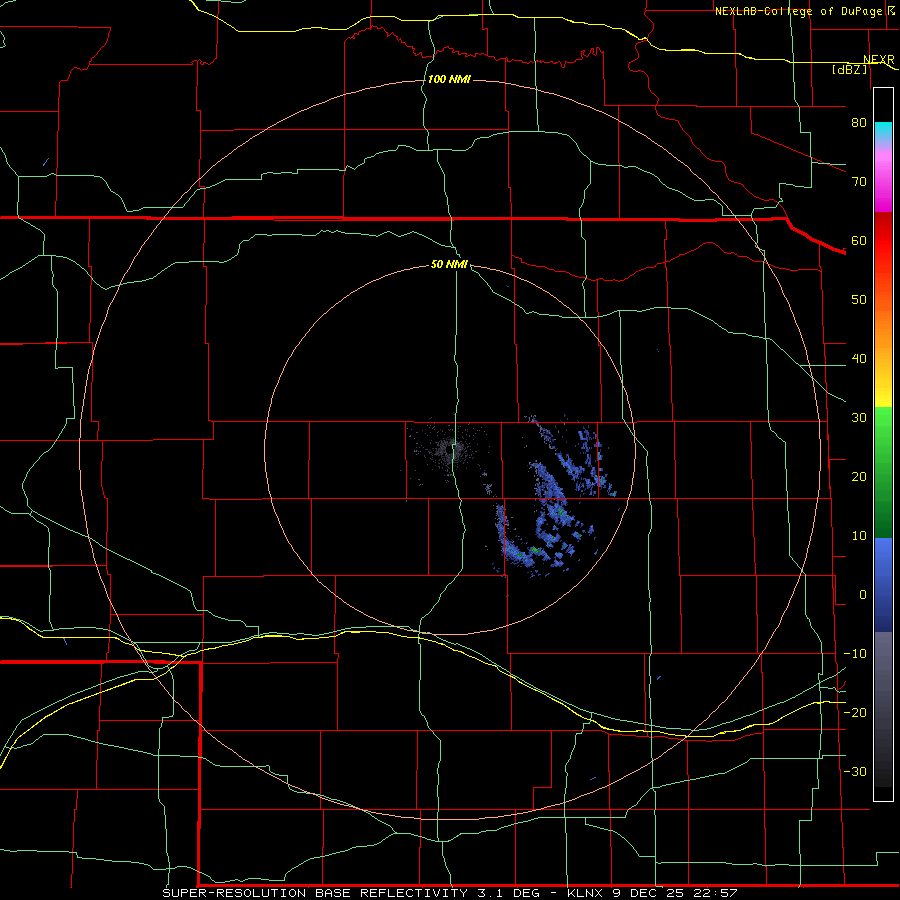Pick the cyan top segment of color bar
This screenshot has height=900, width=900.
[x=883, y=132]
